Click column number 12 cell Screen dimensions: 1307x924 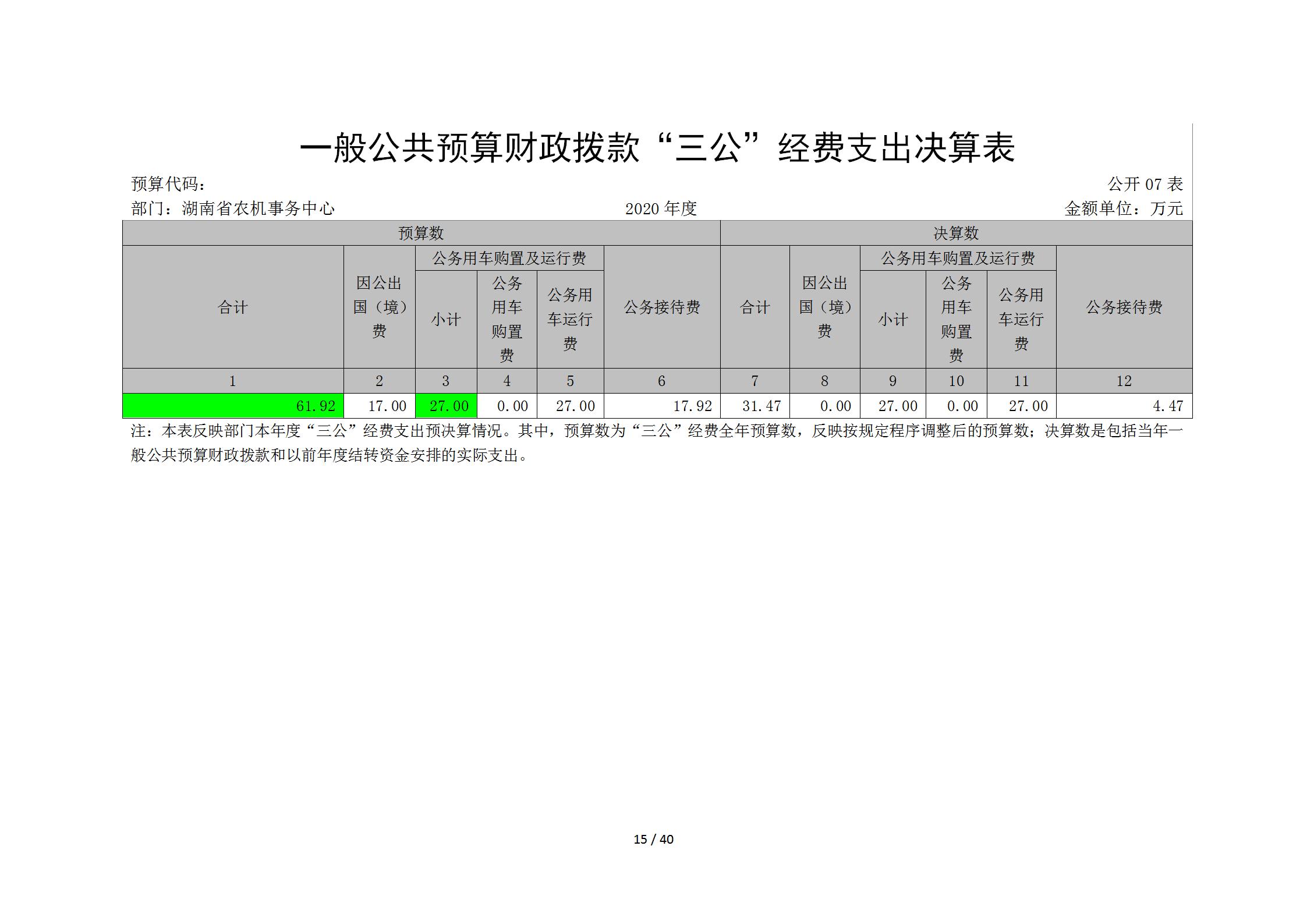point(1124,381)
